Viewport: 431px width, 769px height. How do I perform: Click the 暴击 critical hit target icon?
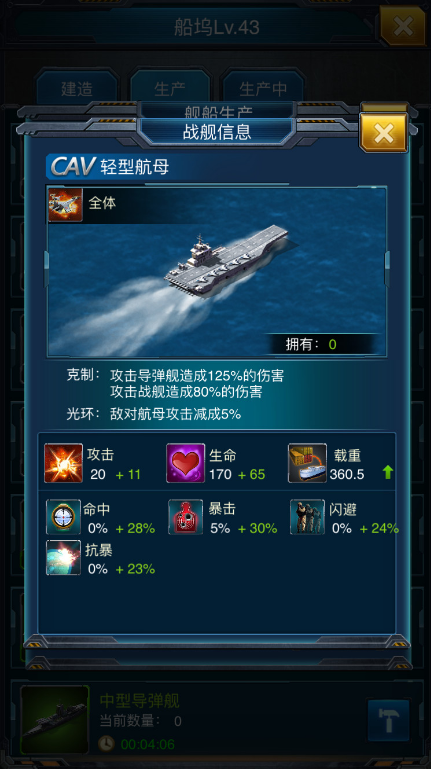185,516
